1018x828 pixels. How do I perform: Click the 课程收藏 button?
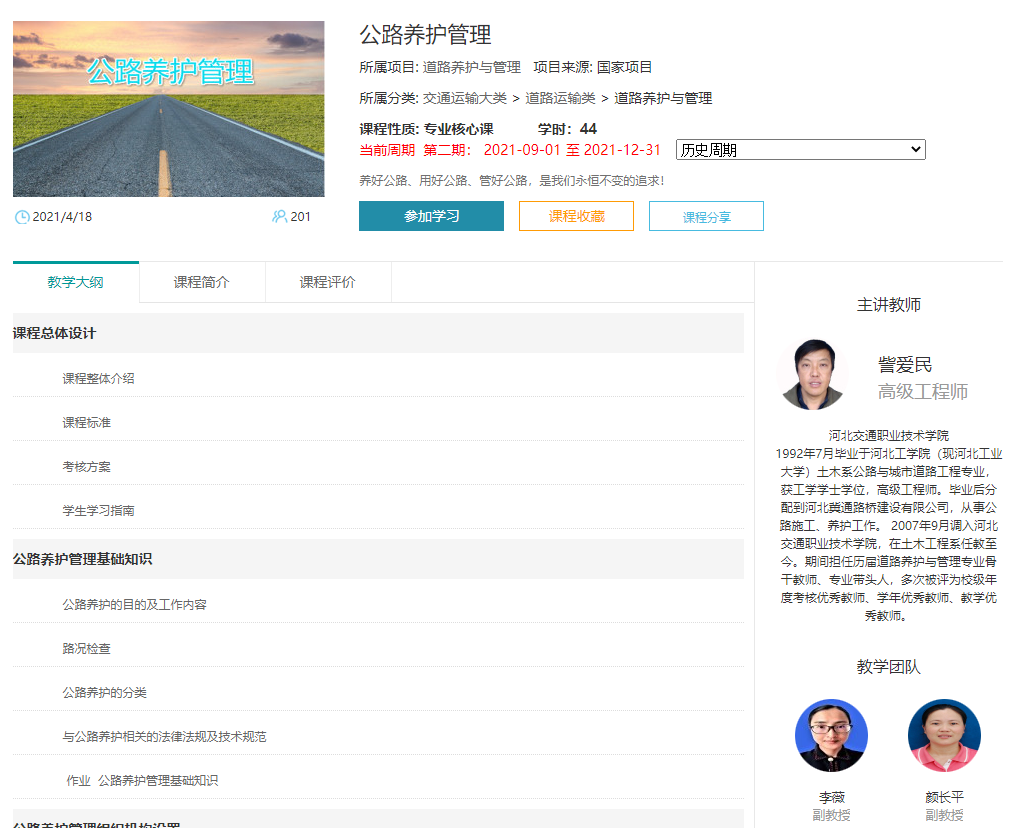coord(576,216)
